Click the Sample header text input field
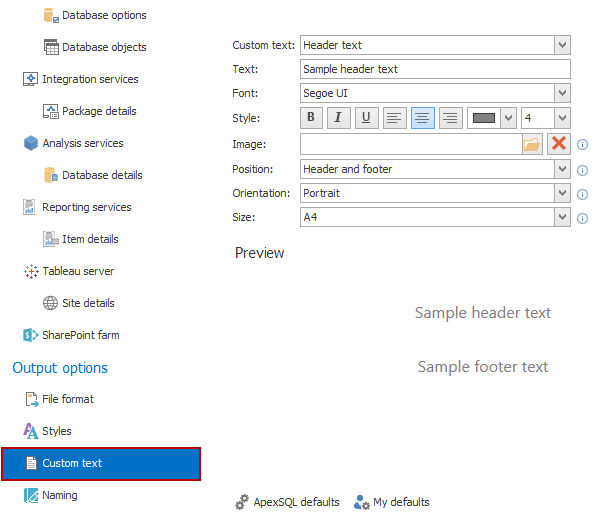Viewport: 604px width, 518px height. (x=435, y=69)
